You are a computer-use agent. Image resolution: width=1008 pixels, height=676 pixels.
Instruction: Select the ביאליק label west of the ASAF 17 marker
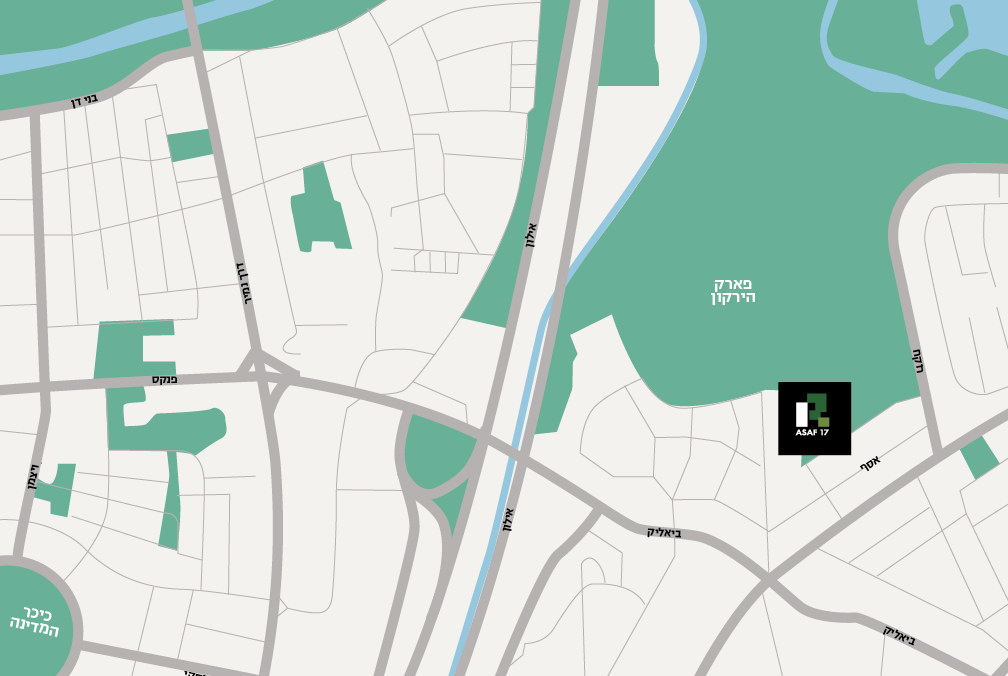click(664, 533)
